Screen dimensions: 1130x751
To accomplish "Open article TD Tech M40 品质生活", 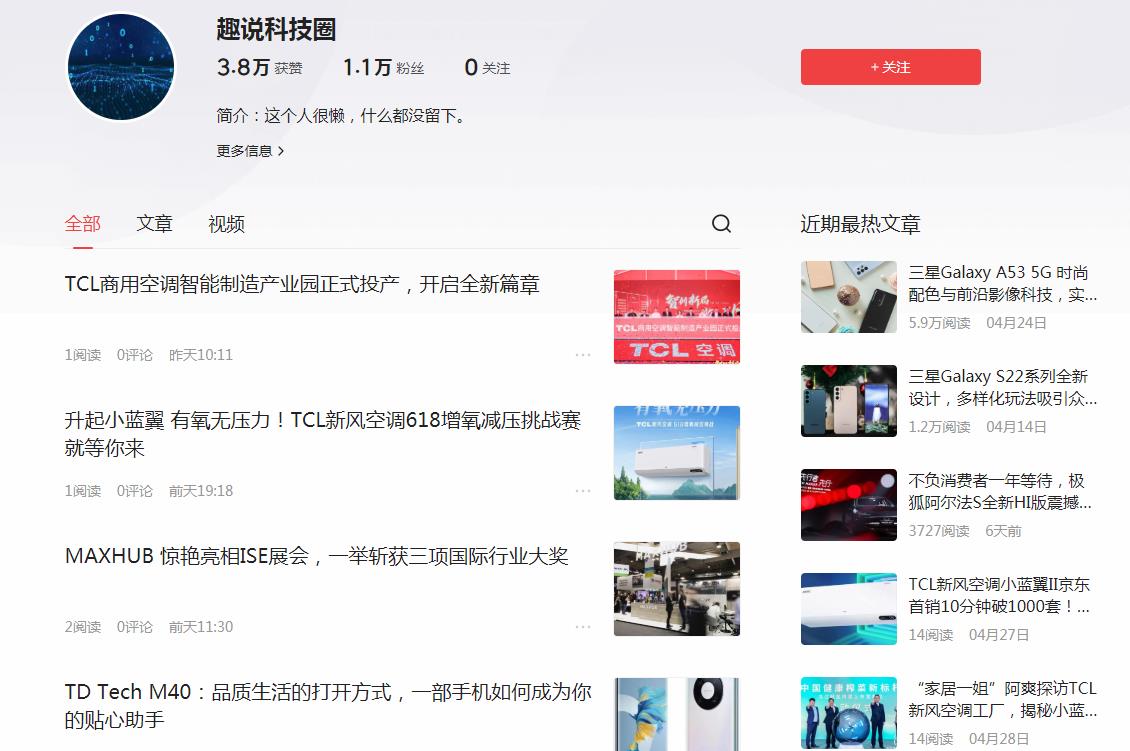I will (328, 706).
